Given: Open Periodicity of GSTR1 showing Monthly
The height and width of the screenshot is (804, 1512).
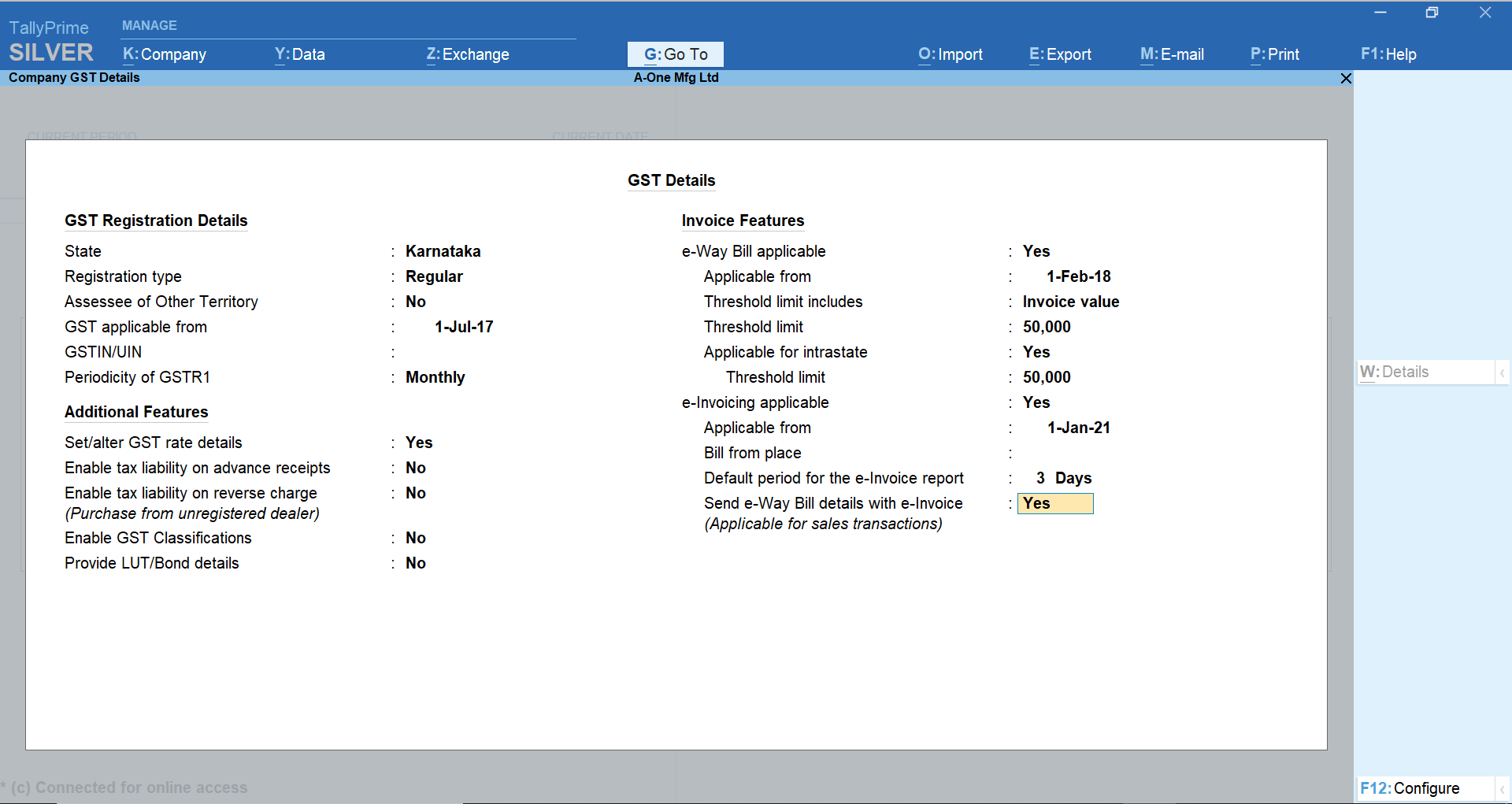Looking at the screenshot, I should (434, 376).
